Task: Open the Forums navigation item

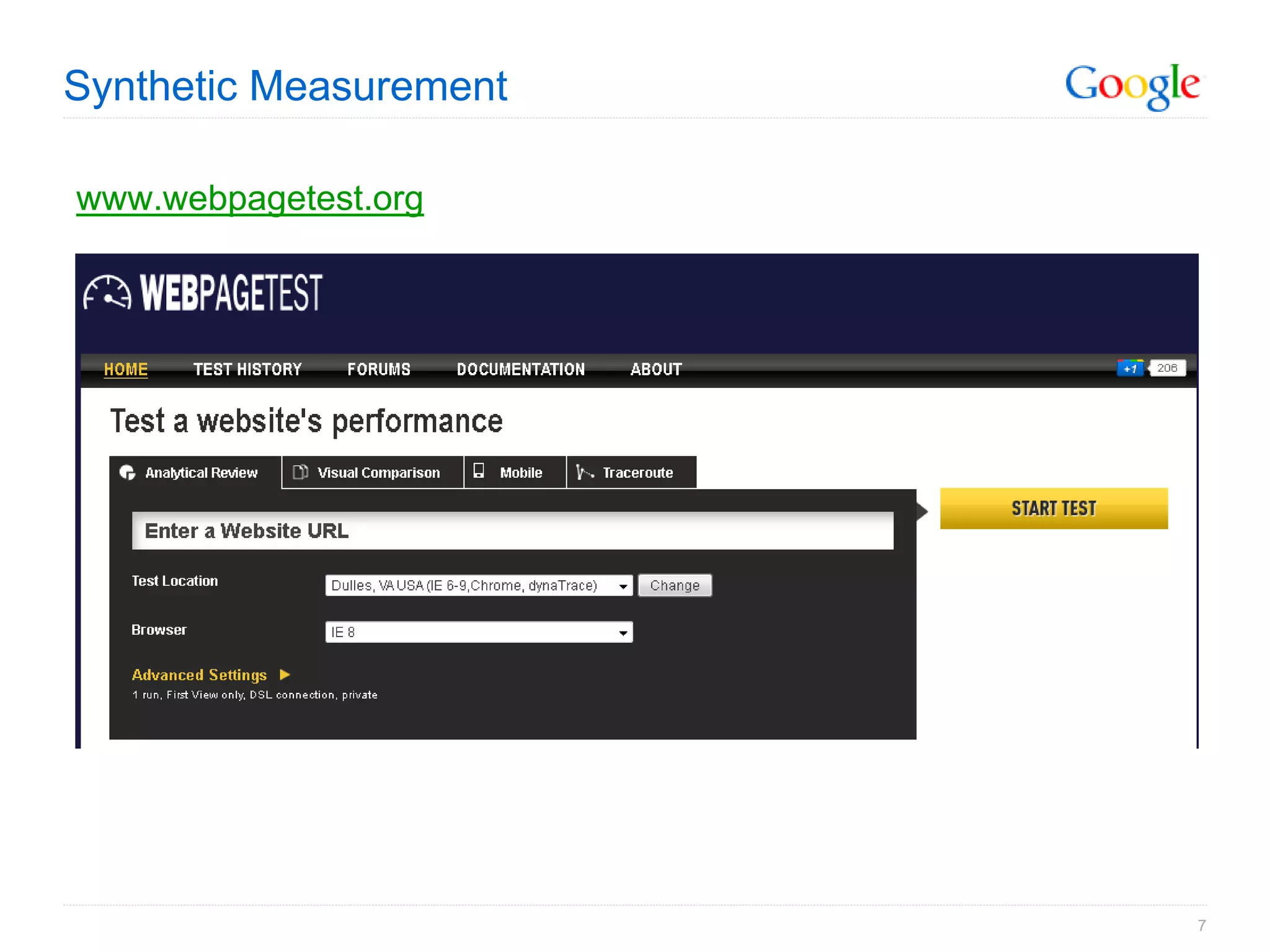Action: 379,369
